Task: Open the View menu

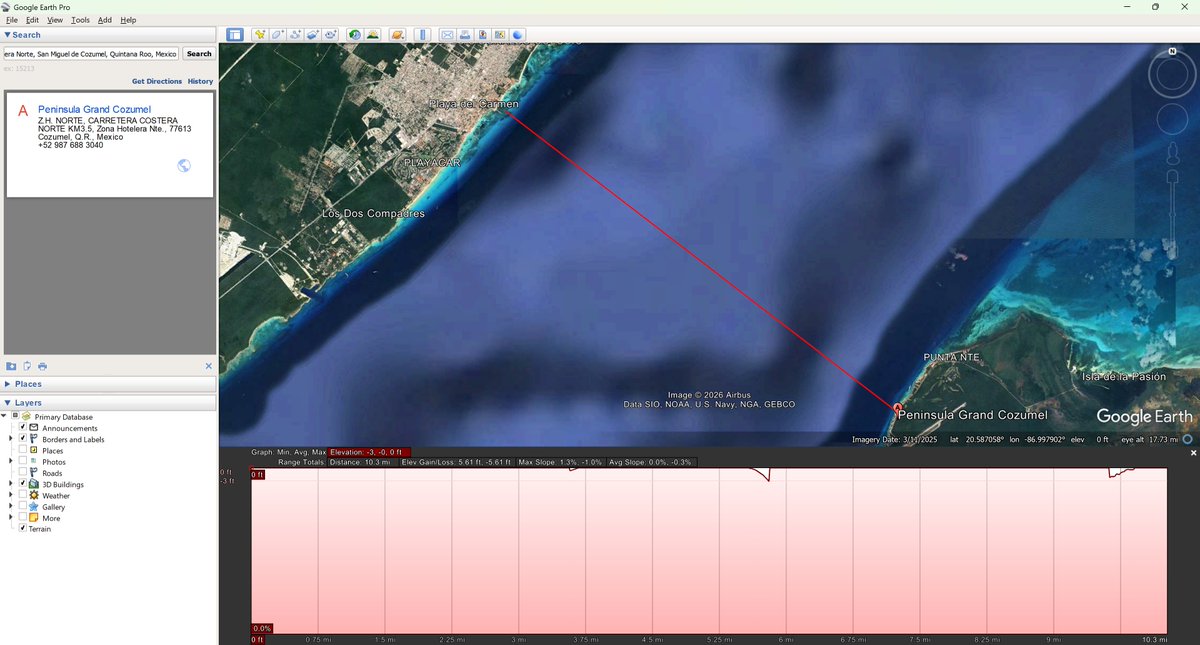Action: tap(55, 20)
